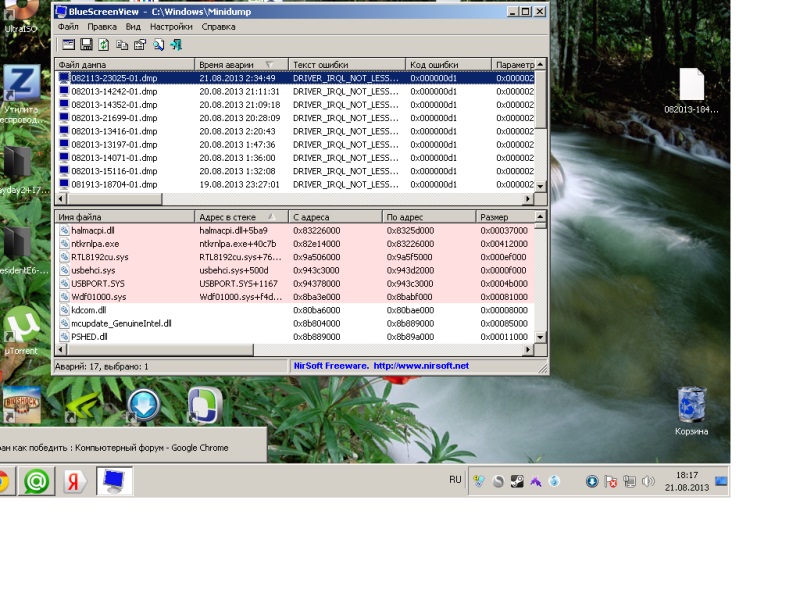
Task: Click the Find toolbar icon
Action: (158, 45)
